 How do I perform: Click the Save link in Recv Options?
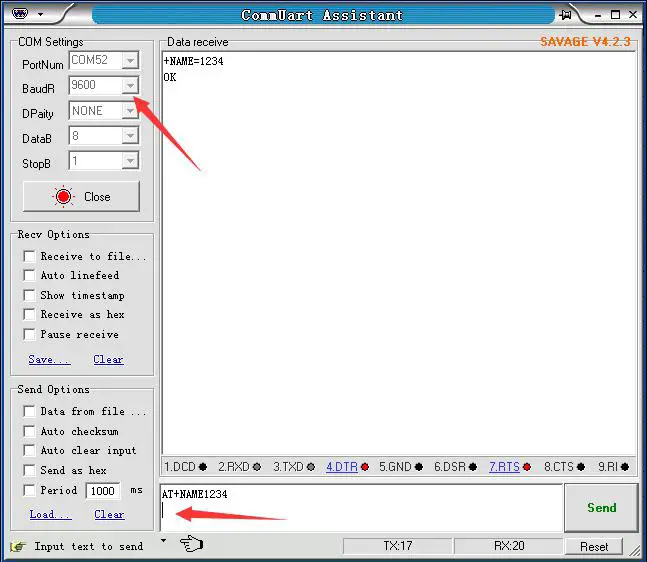[x=50, y=359]
